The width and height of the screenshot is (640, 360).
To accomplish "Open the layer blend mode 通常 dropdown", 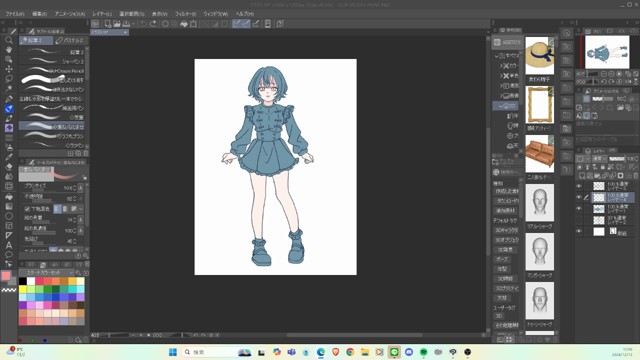I will 600,158.
